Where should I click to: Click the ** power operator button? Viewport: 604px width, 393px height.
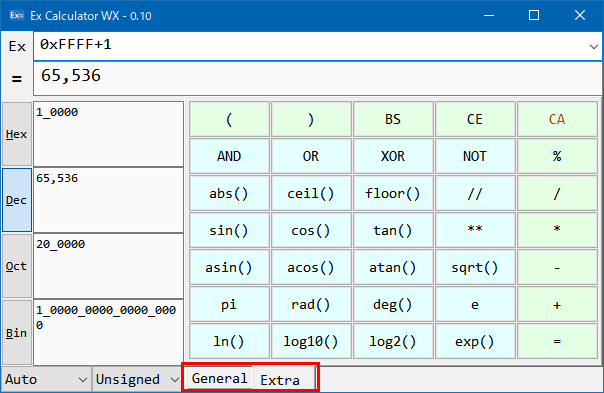[475, 230]
